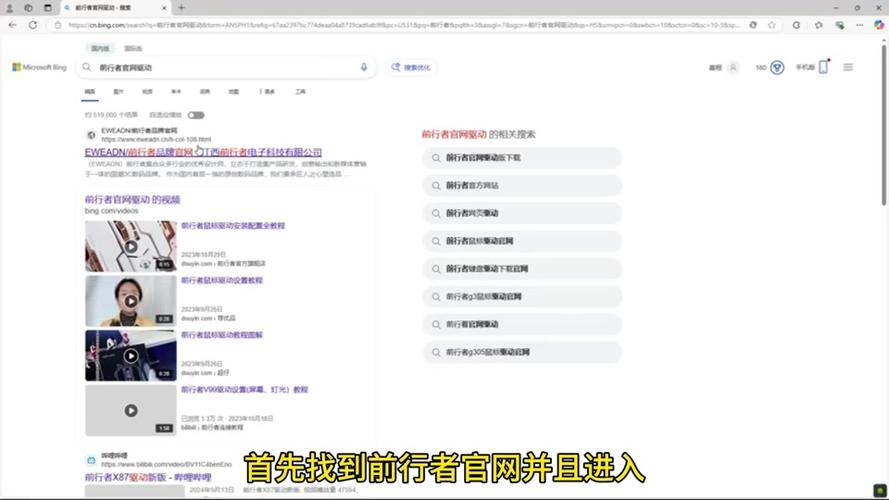Open Edge settings and more menu

860,25
